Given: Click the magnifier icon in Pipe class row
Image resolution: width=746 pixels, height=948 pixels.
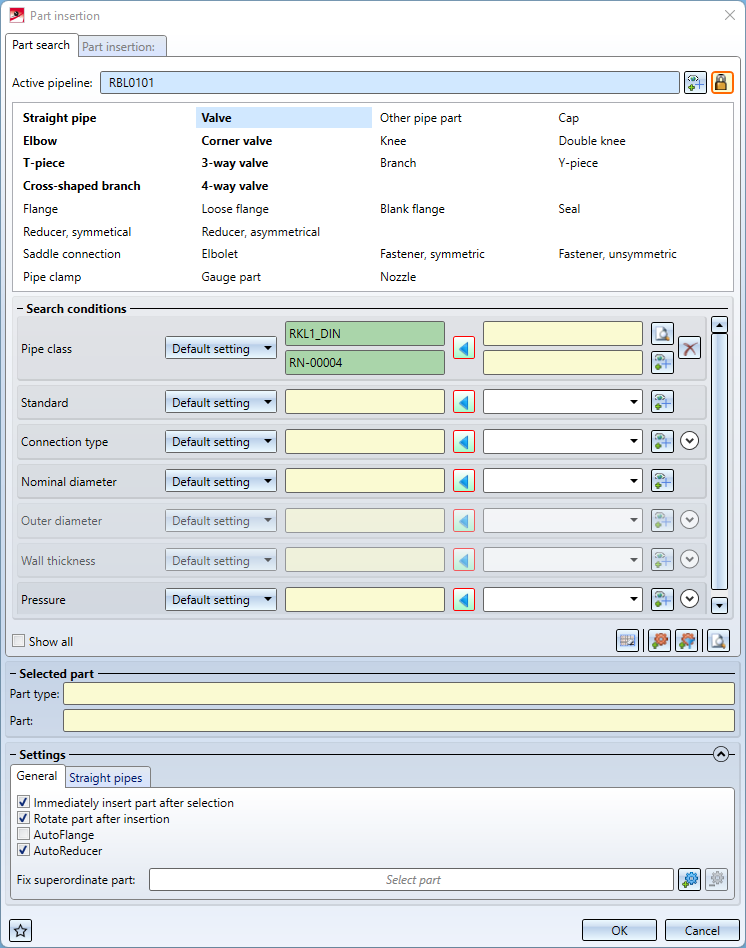Looking at the screenshot, I should tap(661, 334).
